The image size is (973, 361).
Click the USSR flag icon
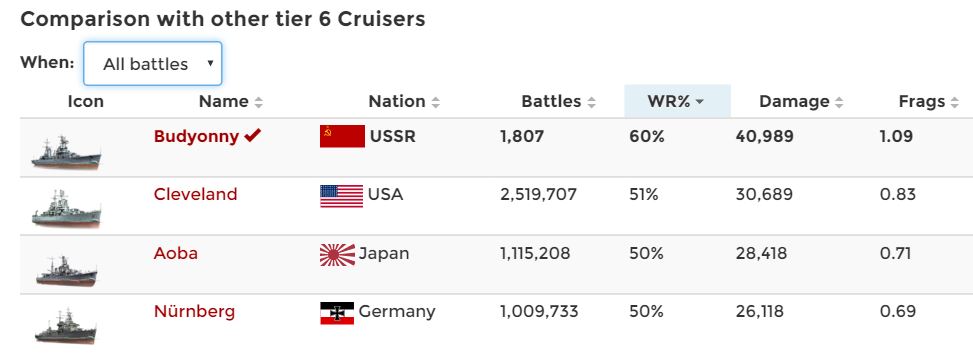pyautogui.click(x=342, y=136)
